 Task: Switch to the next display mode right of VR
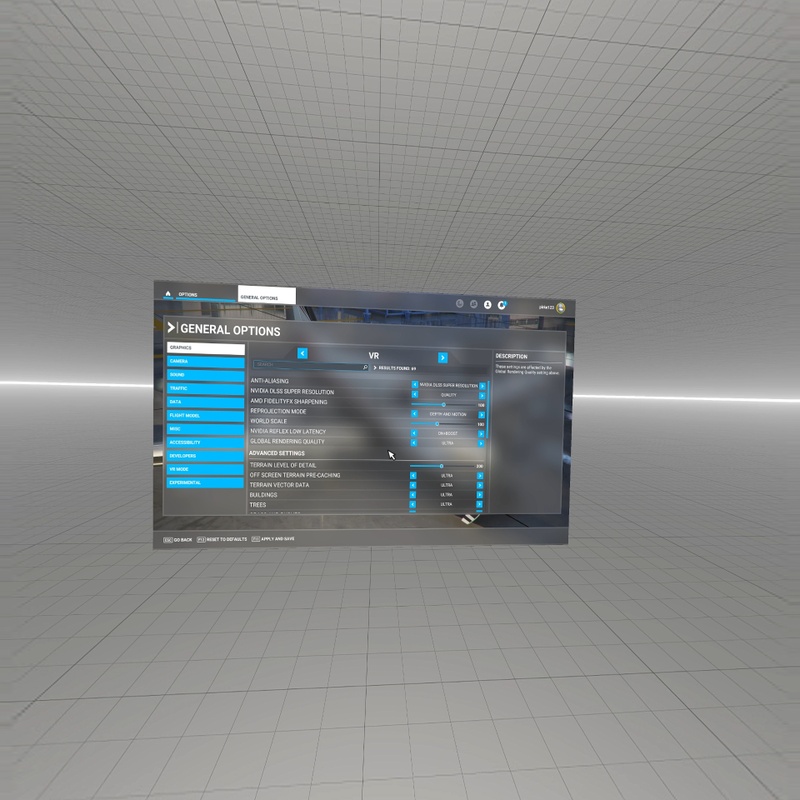(443, 358)
